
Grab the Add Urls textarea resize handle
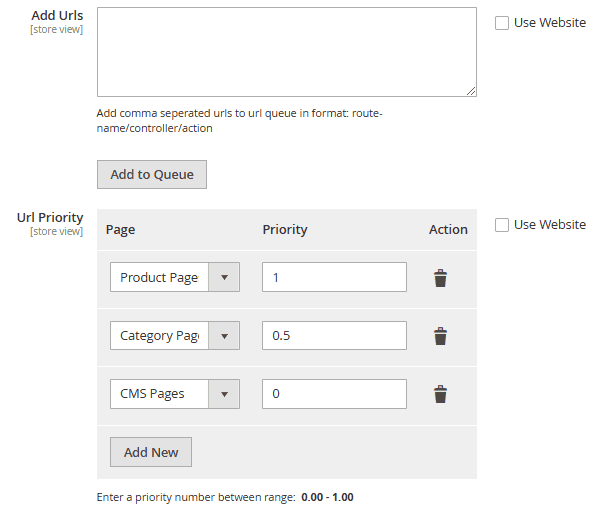[470, 90]
